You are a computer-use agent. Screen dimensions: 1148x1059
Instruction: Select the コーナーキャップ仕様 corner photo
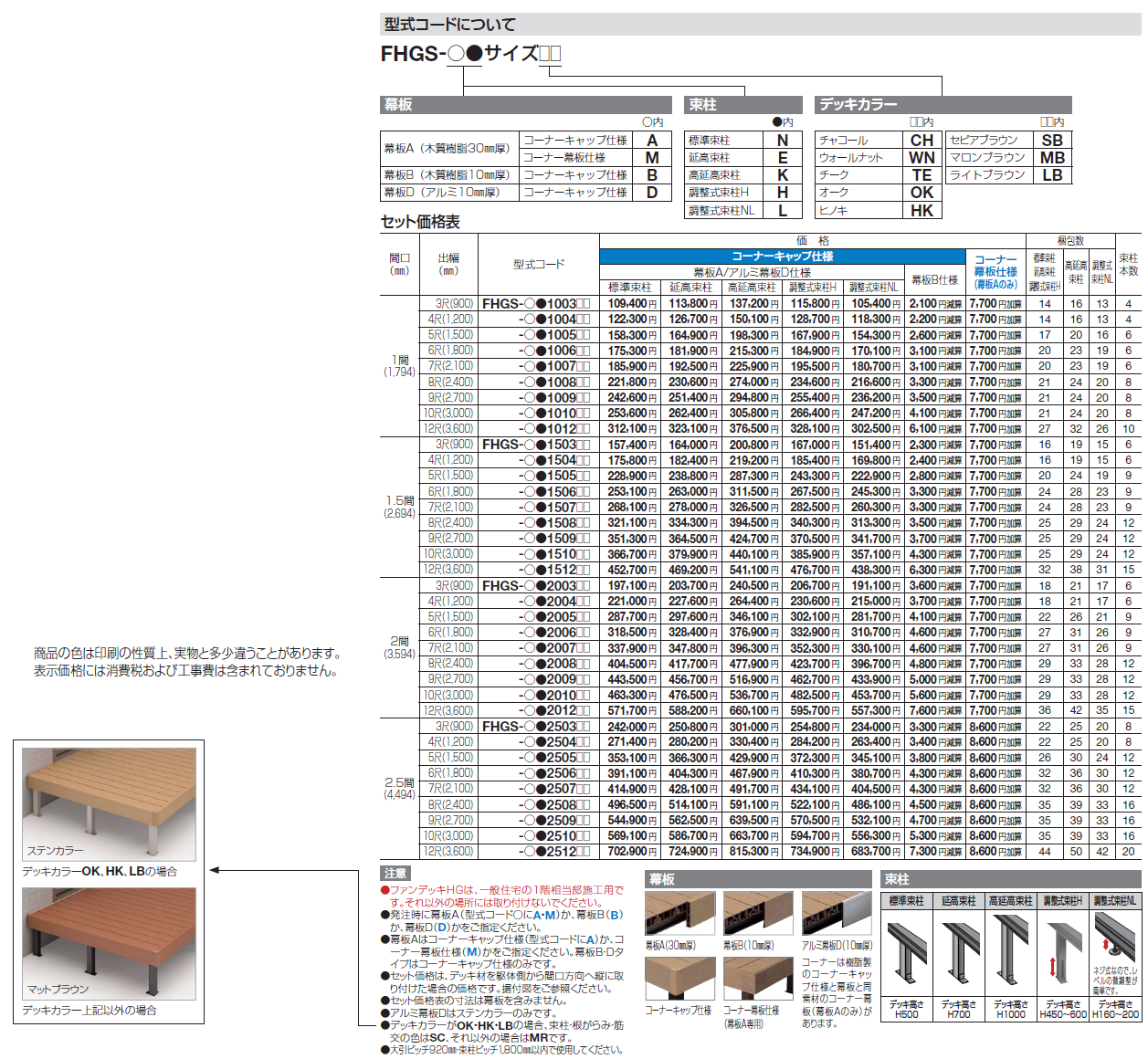[x=679, y=979]
